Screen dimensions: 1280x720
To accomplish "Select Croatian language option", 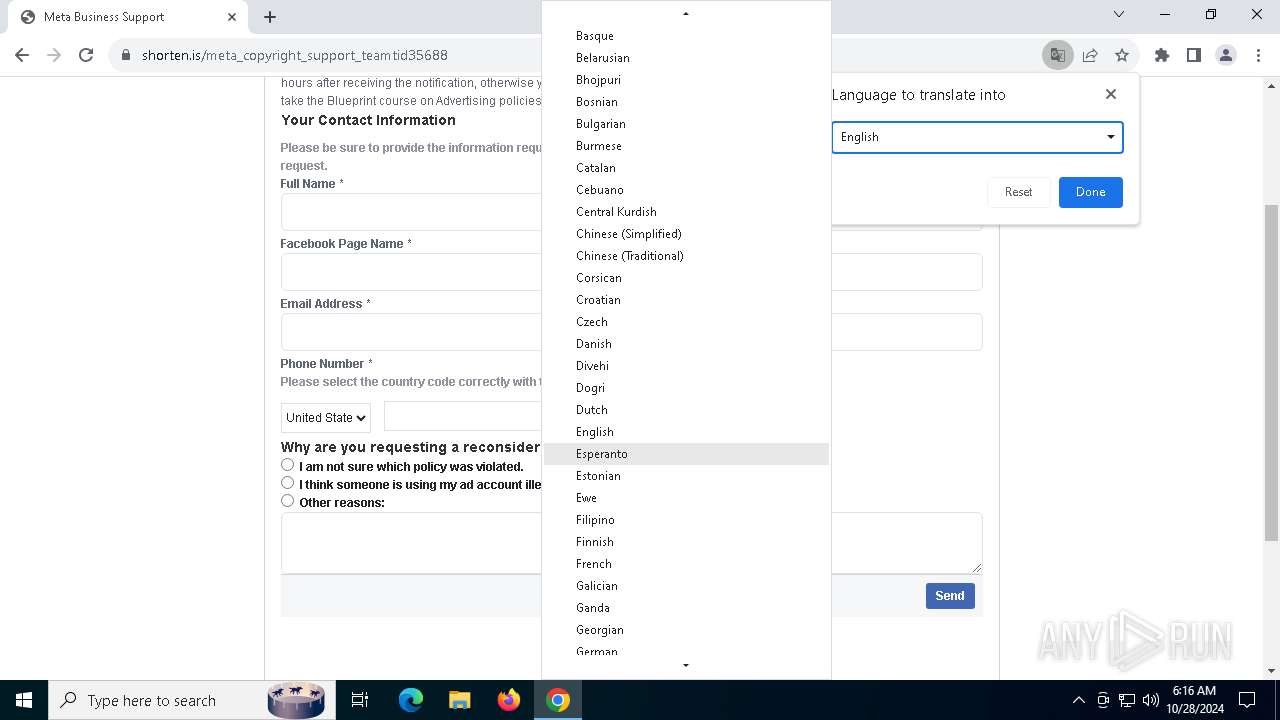I will tap(686, 300).
